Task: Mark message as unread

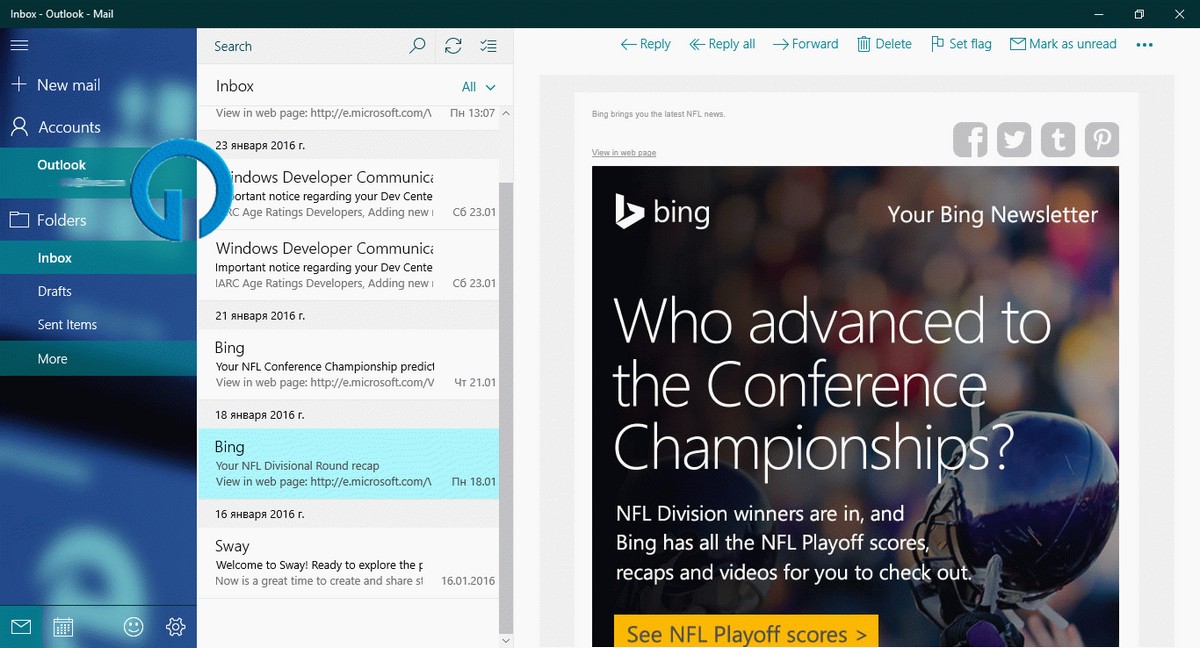Action: [x=1063, y=44]
